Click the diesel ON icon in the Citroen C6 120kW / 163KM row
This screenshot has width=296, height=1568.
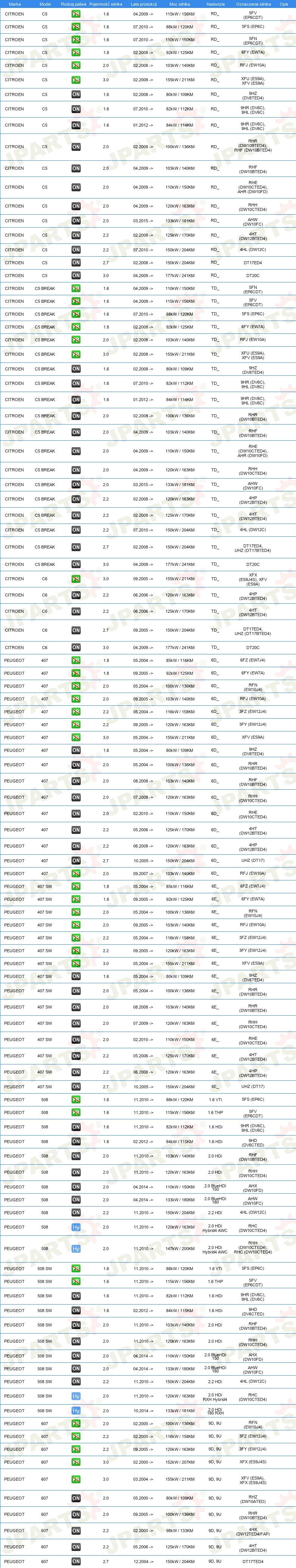point(76,595)
